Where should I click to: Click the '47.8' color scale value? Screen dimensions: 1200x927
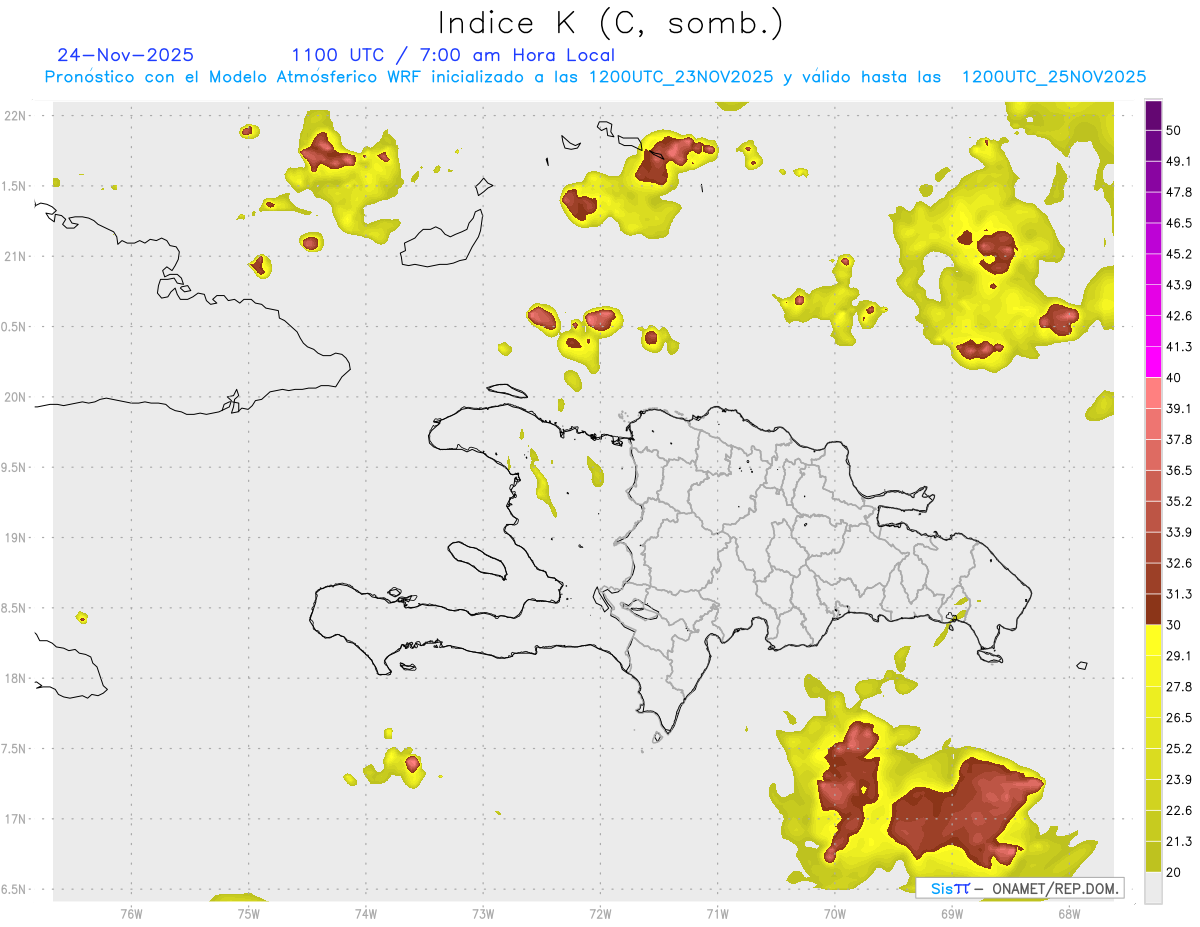coord(1179,192)
